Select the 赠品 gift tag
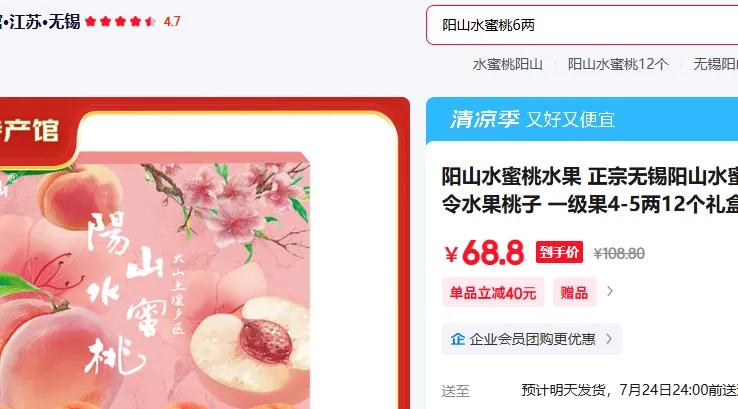Viewport: 738px width, 409px height. pyautogui.click(x=574, y=293)
